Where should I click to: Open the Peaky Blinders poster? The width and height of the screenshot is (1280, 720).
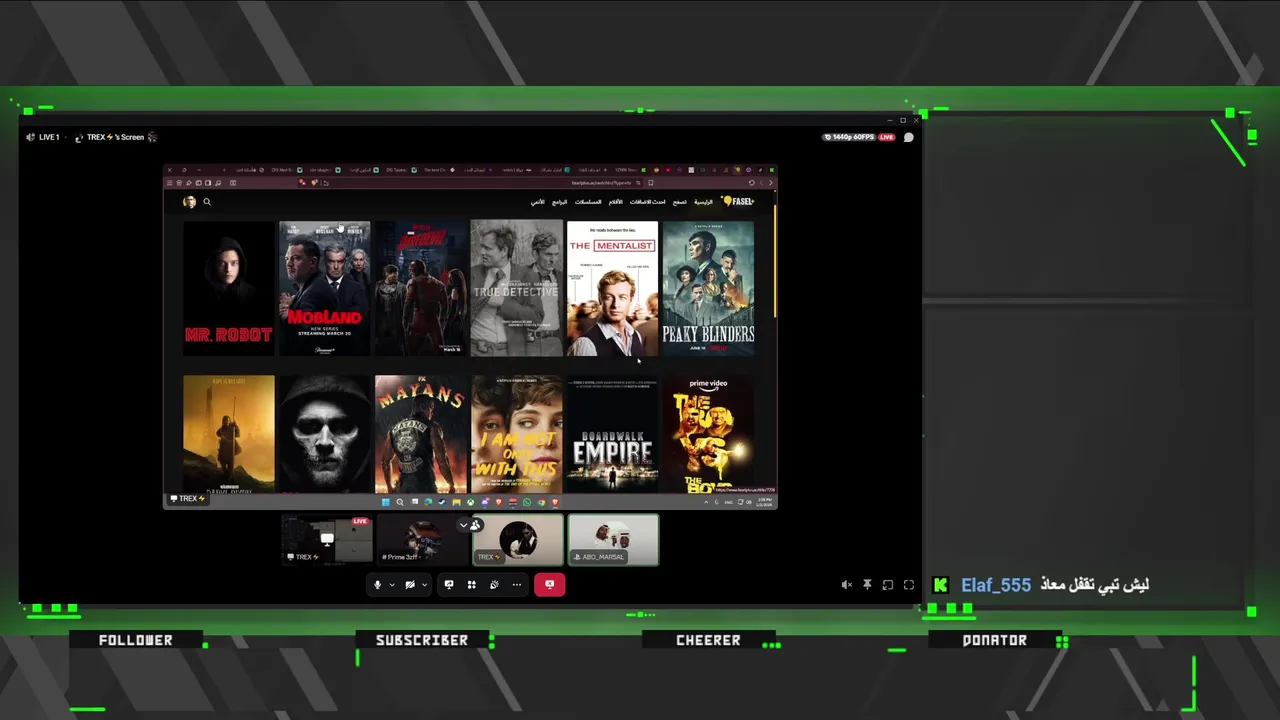[708, 288]
